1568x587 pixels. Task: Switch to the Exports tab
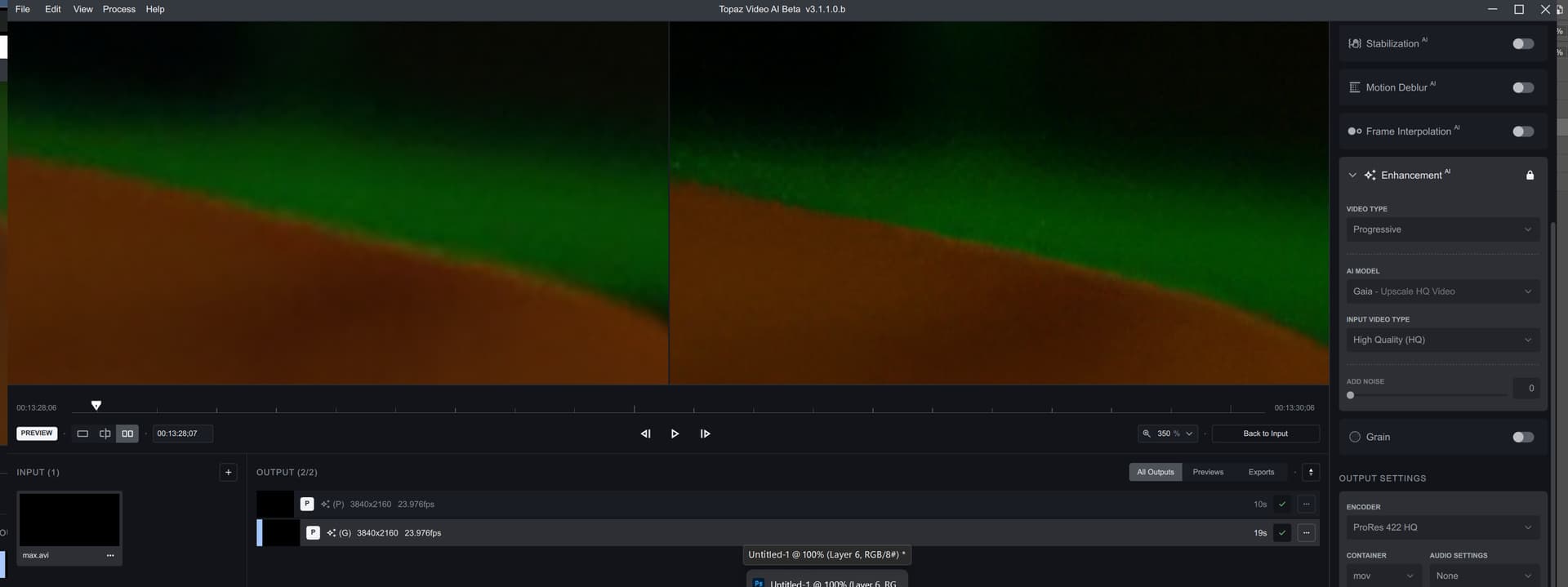(1260, 472)
